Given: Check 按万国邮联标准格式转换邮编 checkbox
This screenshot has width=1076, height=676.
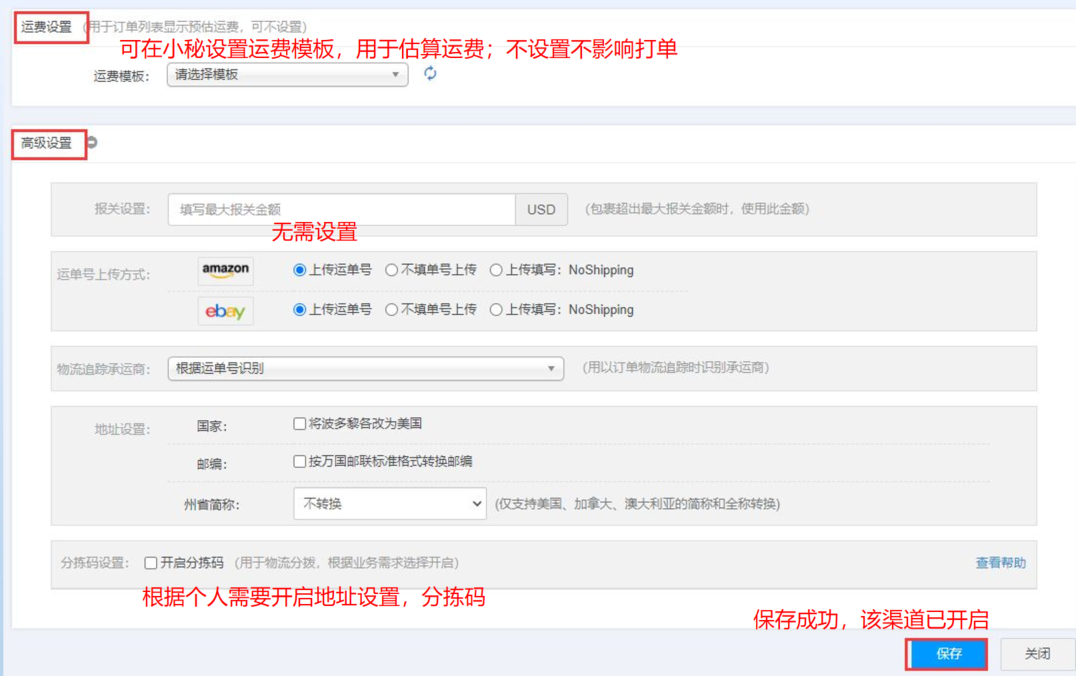Looking at the screenshot, I should 299,462.
